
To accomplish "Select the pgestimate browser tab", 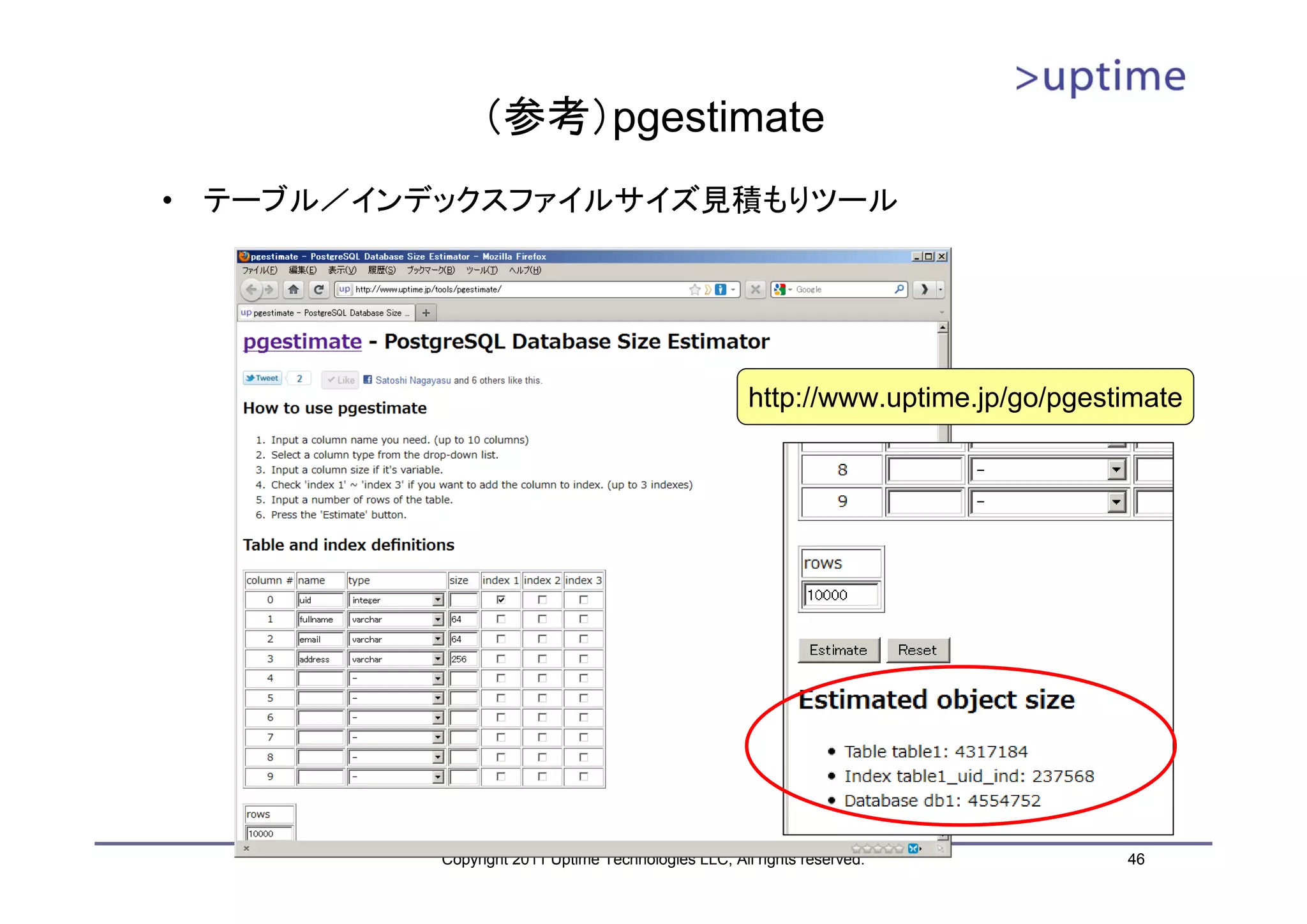I will (x=325, y=313).
